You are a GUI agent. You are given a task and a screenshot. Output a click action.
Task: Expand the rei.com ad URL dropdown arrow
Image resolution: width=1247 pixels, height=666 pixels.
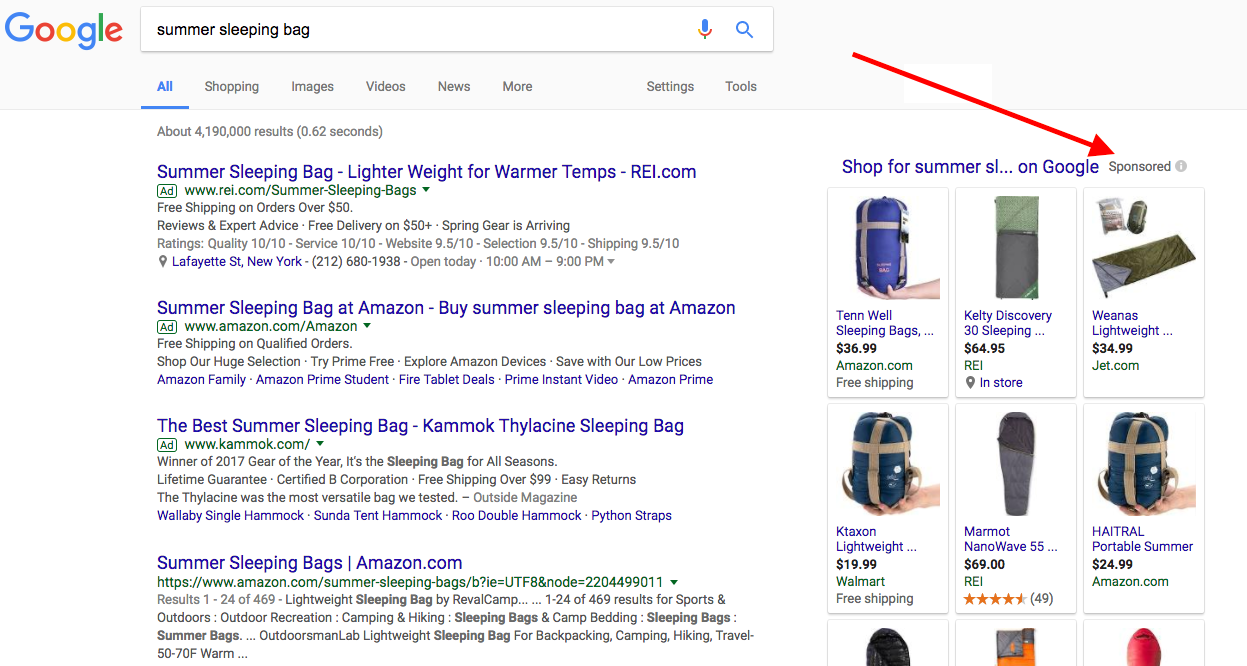tap(426, 190)
